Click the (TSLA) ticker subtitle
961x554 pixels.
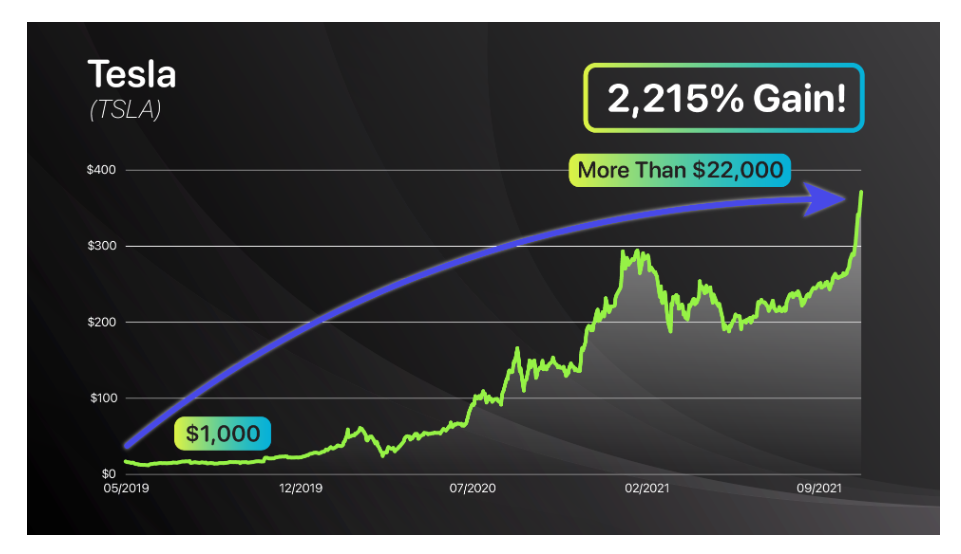[125, 110]
